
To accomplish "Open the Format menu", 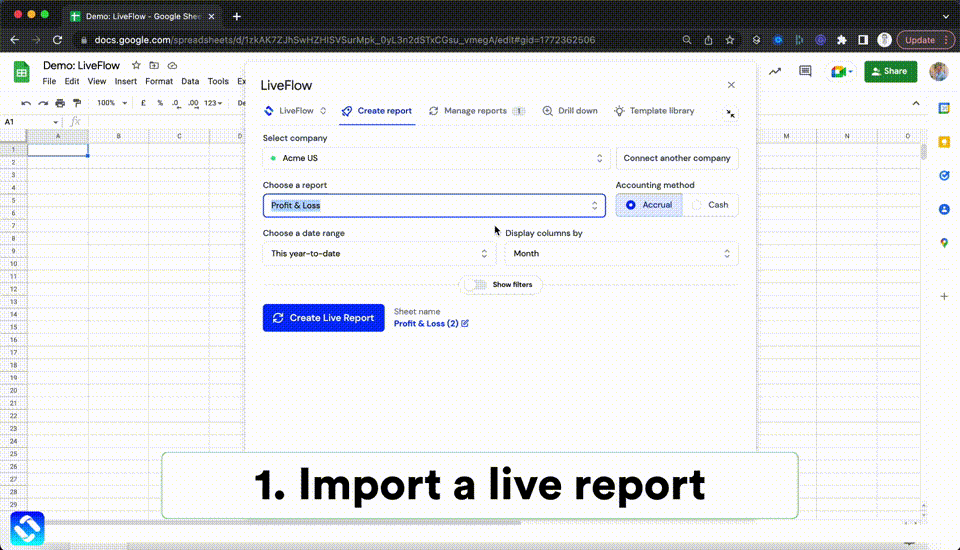I will pyautogui.click(x=159, y=81).
